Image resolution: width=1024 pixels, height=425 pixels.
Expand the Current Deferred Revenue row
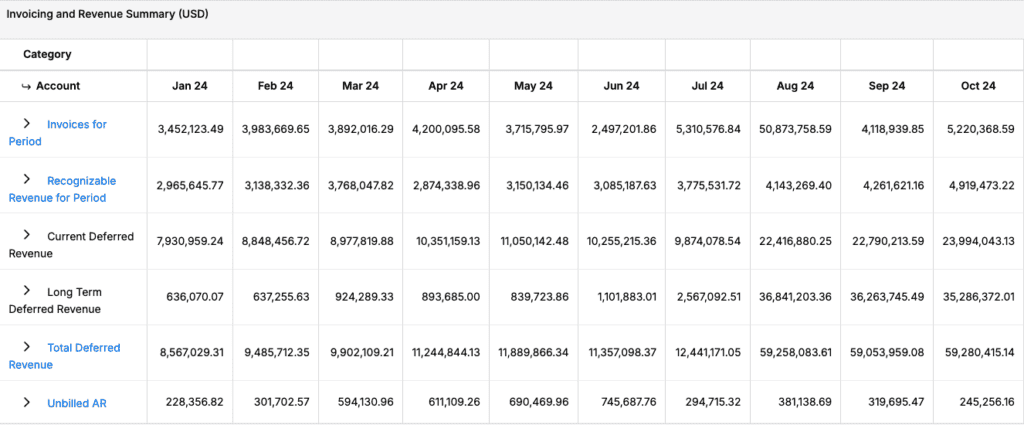pyautogui.click(x=27, y=234)
